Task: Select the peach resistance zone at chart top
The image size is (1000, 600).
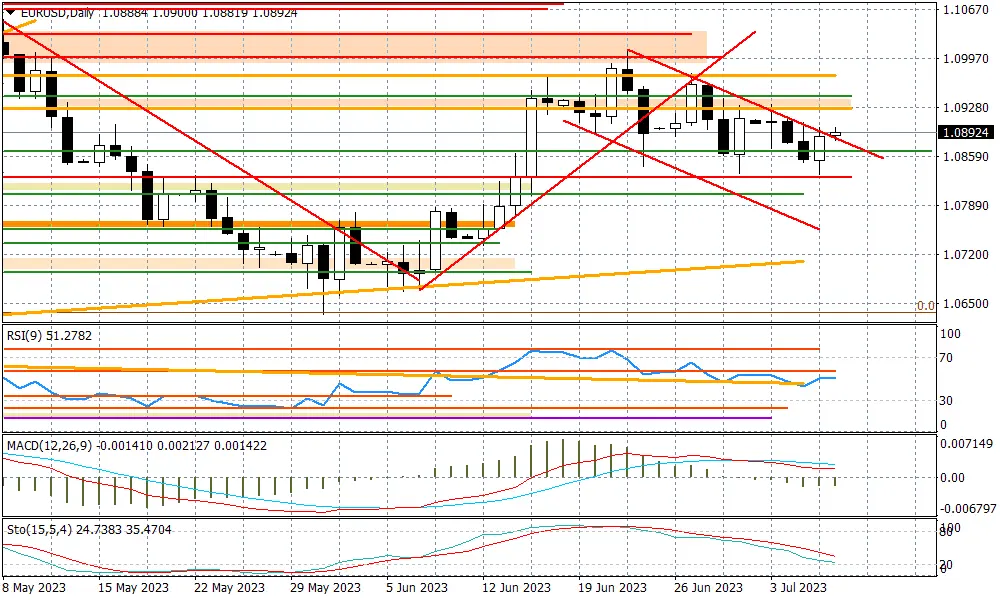Action: point(355,46)
